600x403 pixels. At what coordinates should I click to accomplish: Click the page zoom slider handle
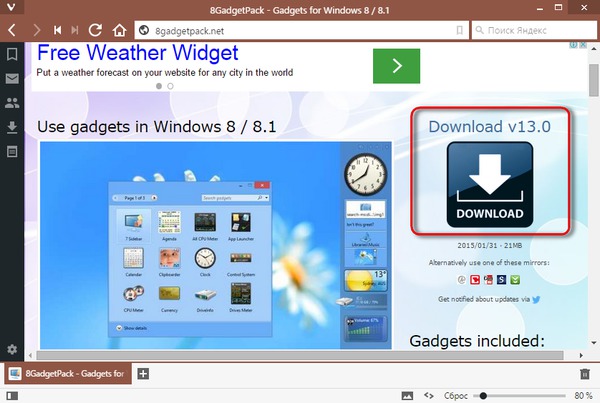tap(483, 396)
